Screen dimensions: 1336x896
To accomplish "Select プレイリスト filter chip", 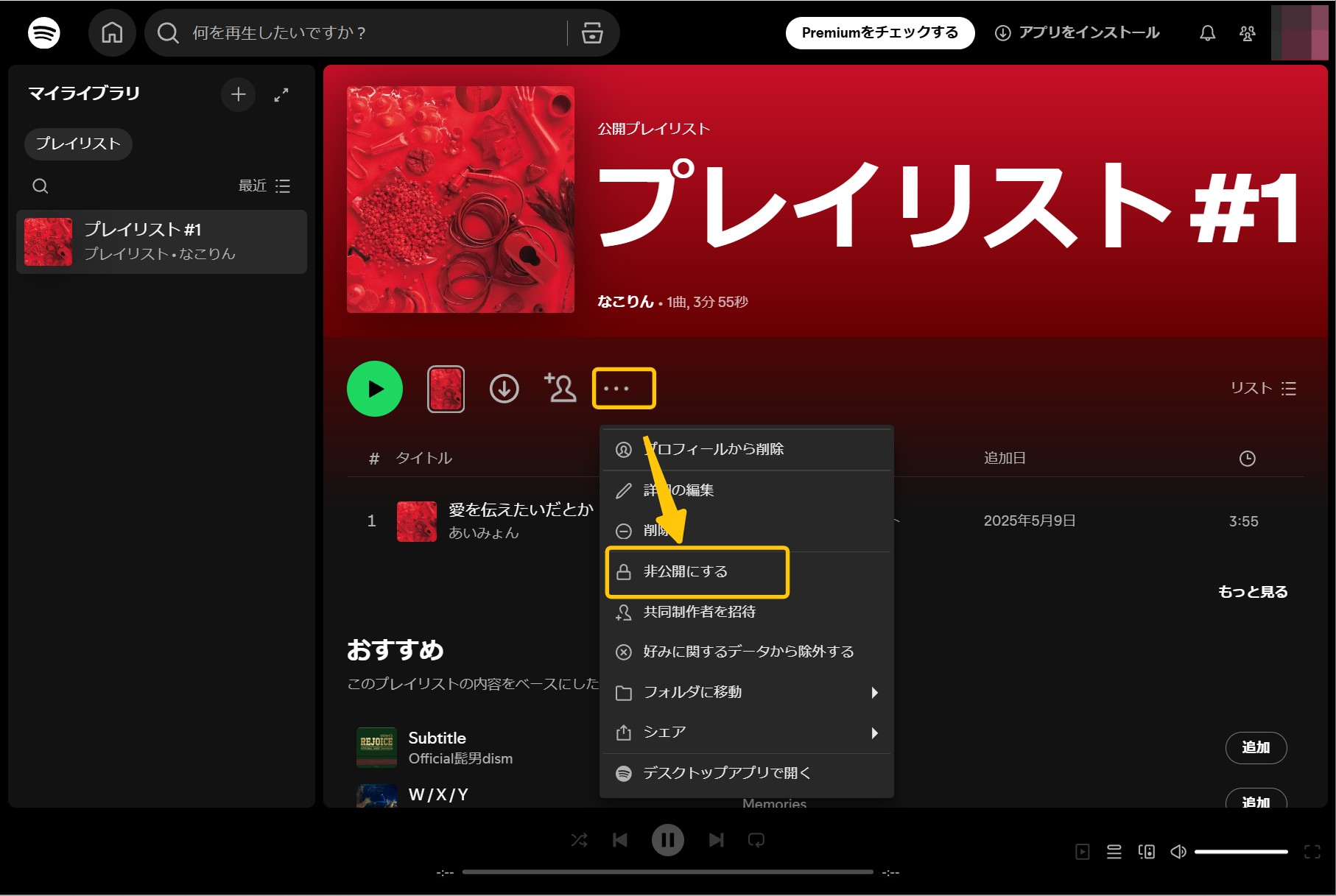I will 78,144.
